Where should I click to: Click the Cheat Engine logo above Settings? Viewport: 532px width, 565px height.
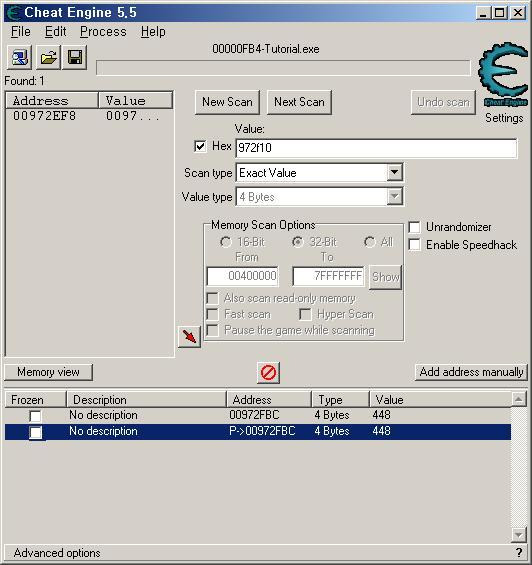503,75
